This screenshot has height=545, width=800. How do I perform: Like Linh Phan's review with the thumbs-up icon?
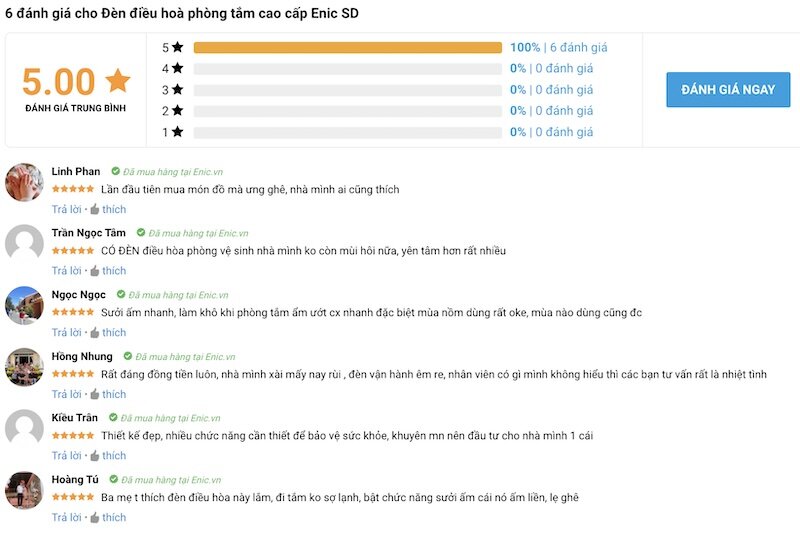tap(95, 209)
